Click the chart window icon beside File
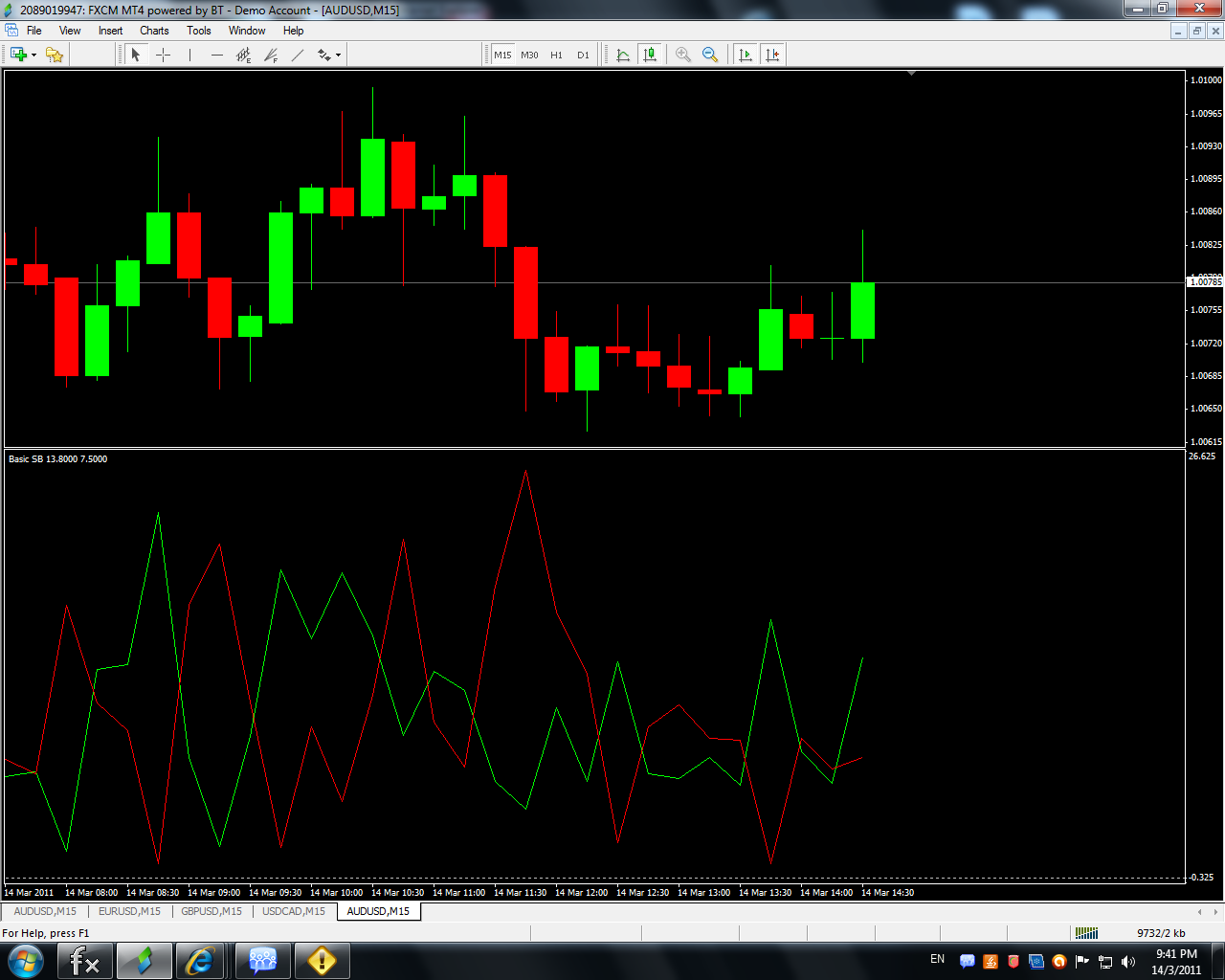The width and height of the screenshot is (1225, 980). [x=11, y=31]
